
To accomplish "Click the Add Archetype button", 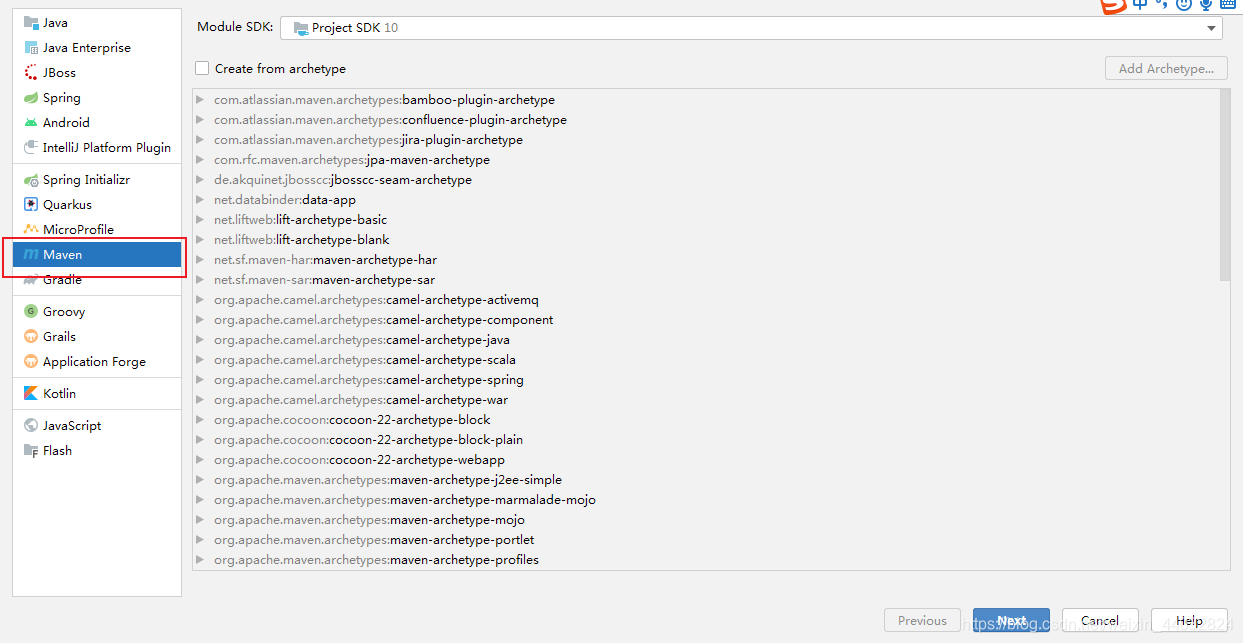I will 1166,68.
